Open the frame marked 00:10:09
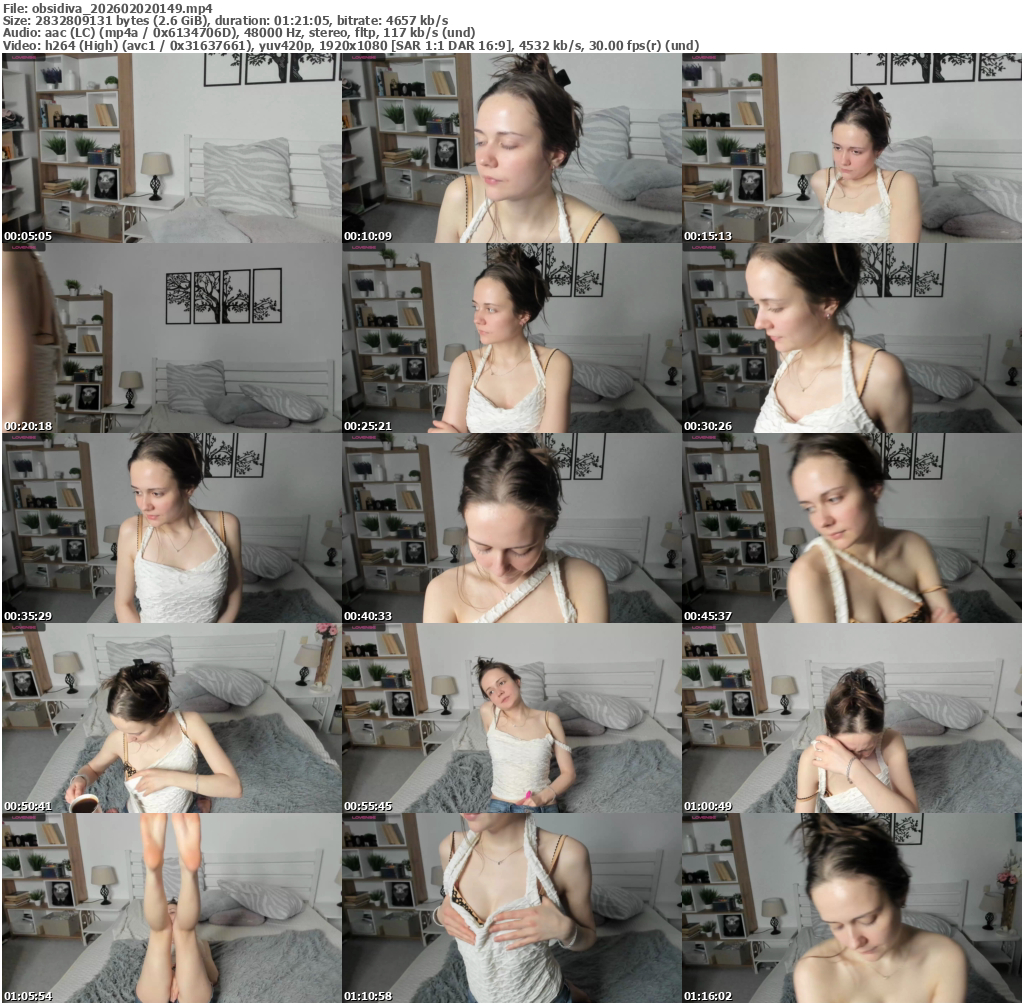Screen dimensions: 1024x1003 511,148
